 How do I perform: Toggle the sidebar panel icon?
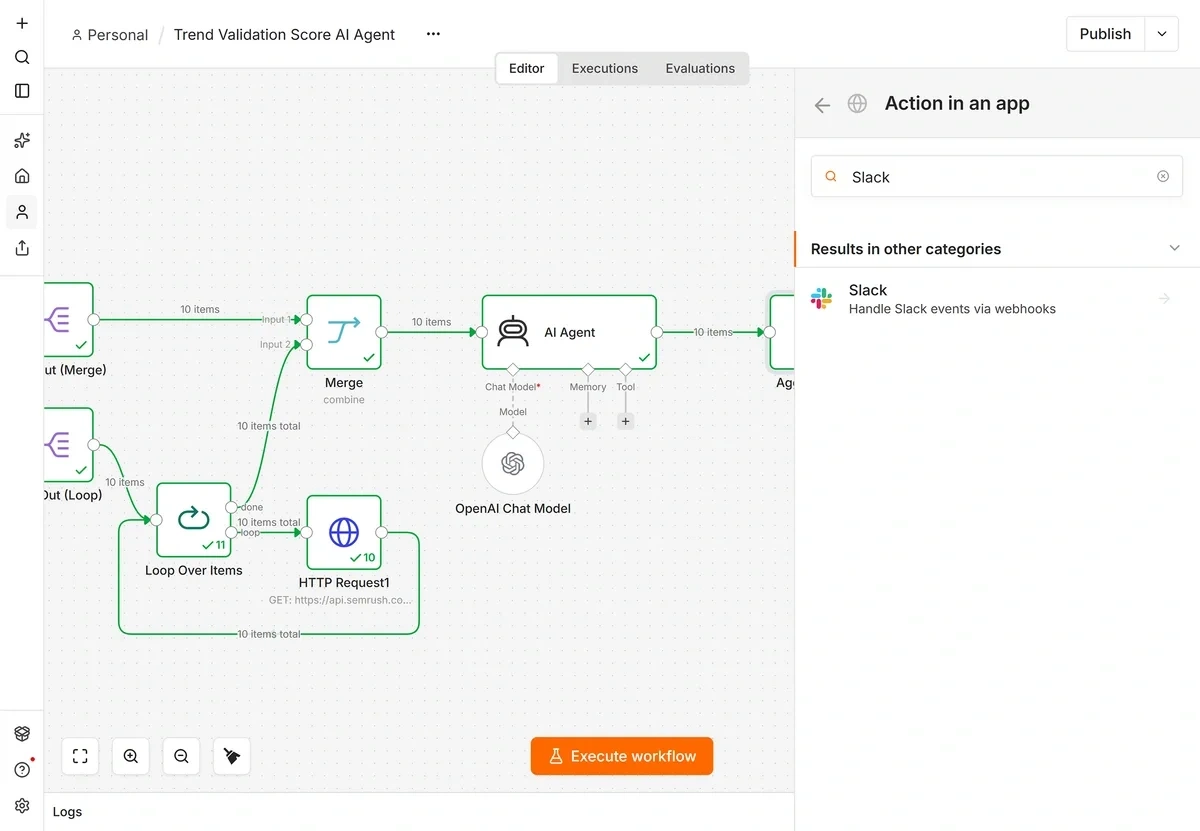(22, 91)
